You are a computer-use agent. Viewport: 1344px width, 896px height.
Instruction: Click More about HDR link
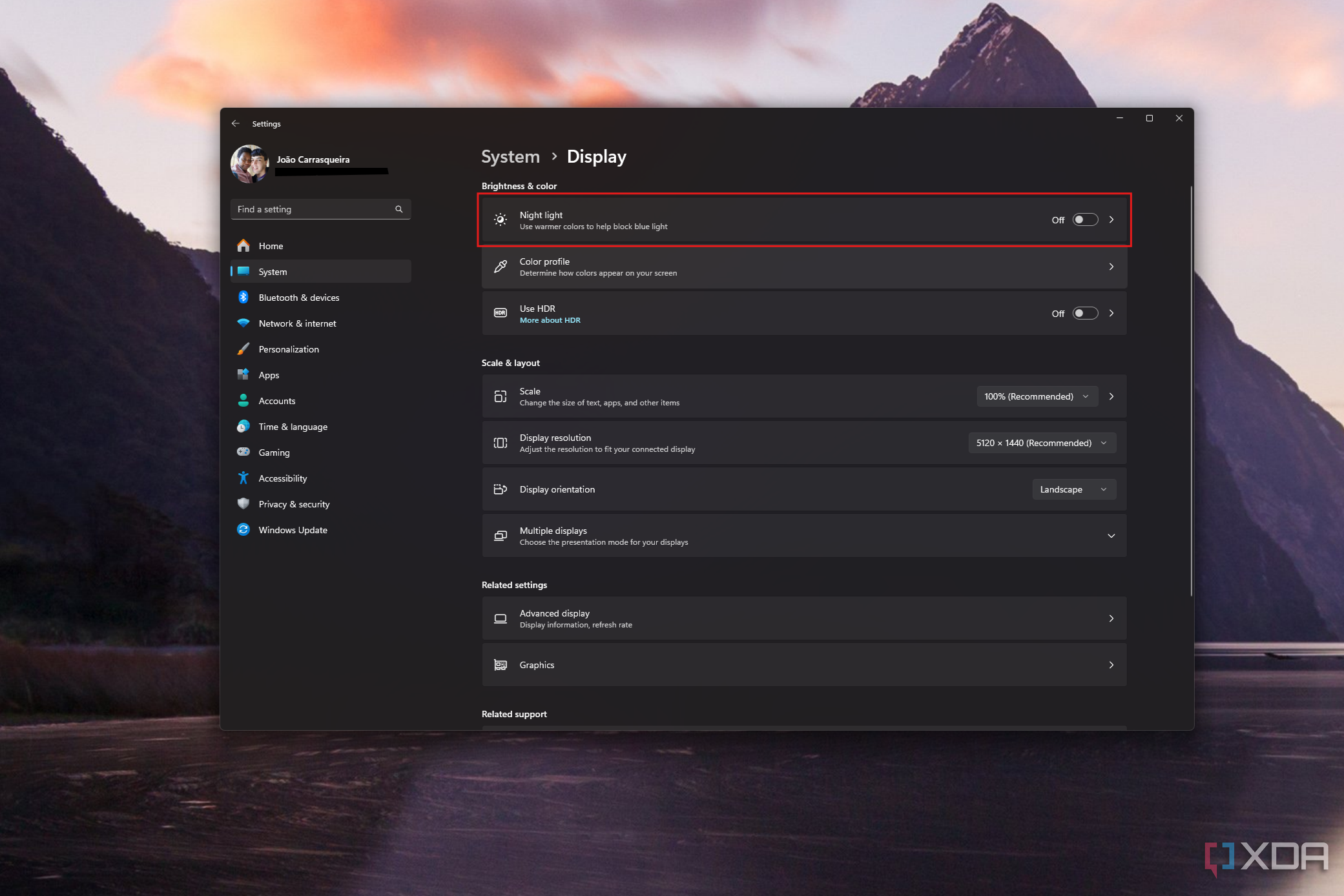(x=549, y=320)
